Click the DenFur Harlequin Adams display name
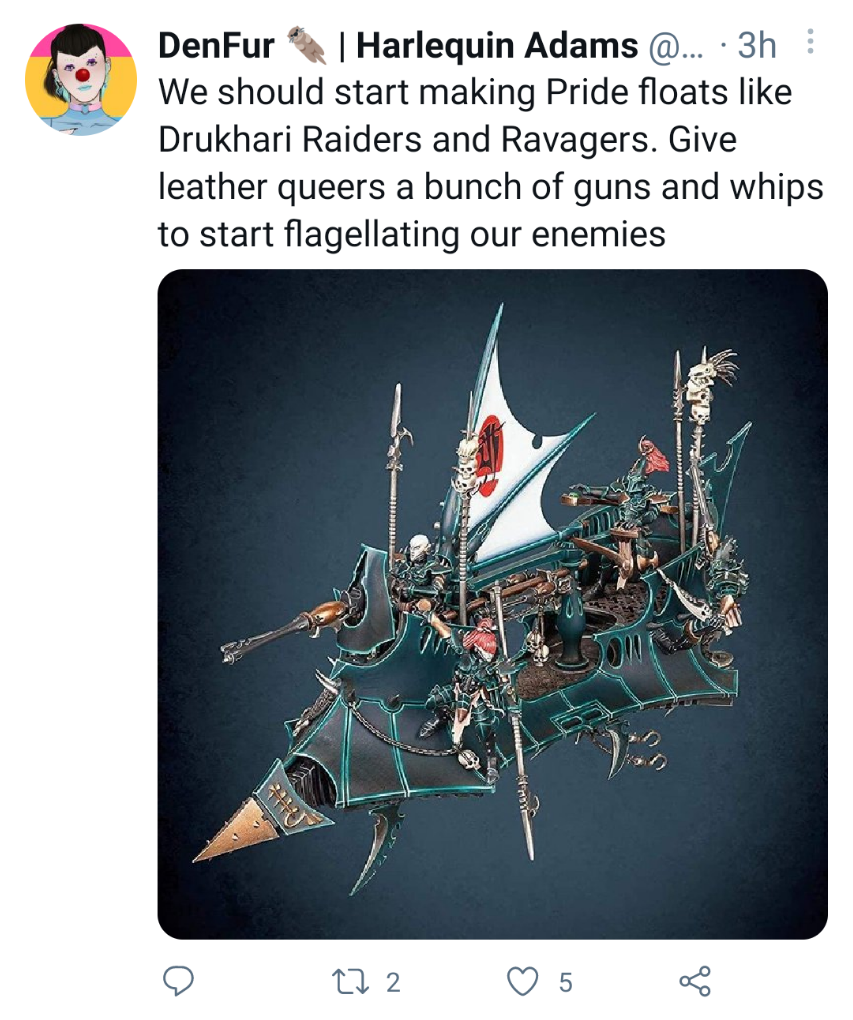This screenshot has height=1020, width=853. [398, 46]
